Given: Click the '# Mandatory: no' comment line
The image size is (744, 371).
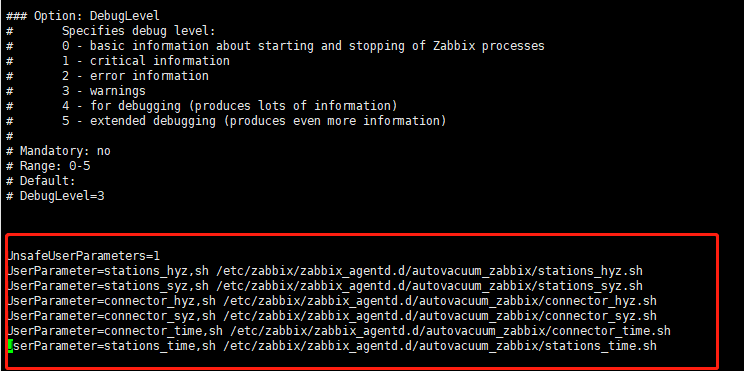Looking at the screenshot, I should [58, 151].
